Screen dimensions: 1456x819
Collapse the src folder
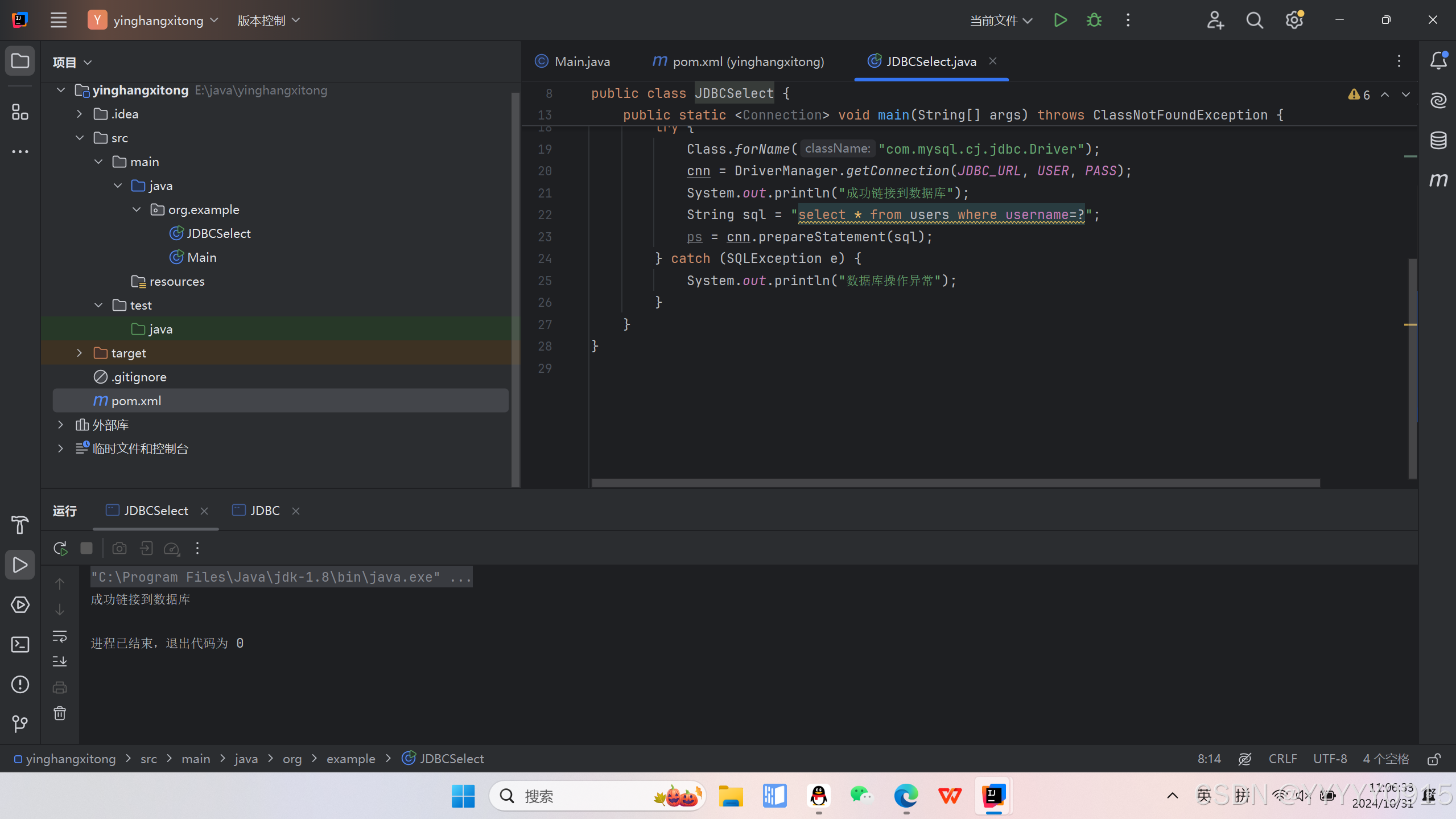[x=79, y=138]
